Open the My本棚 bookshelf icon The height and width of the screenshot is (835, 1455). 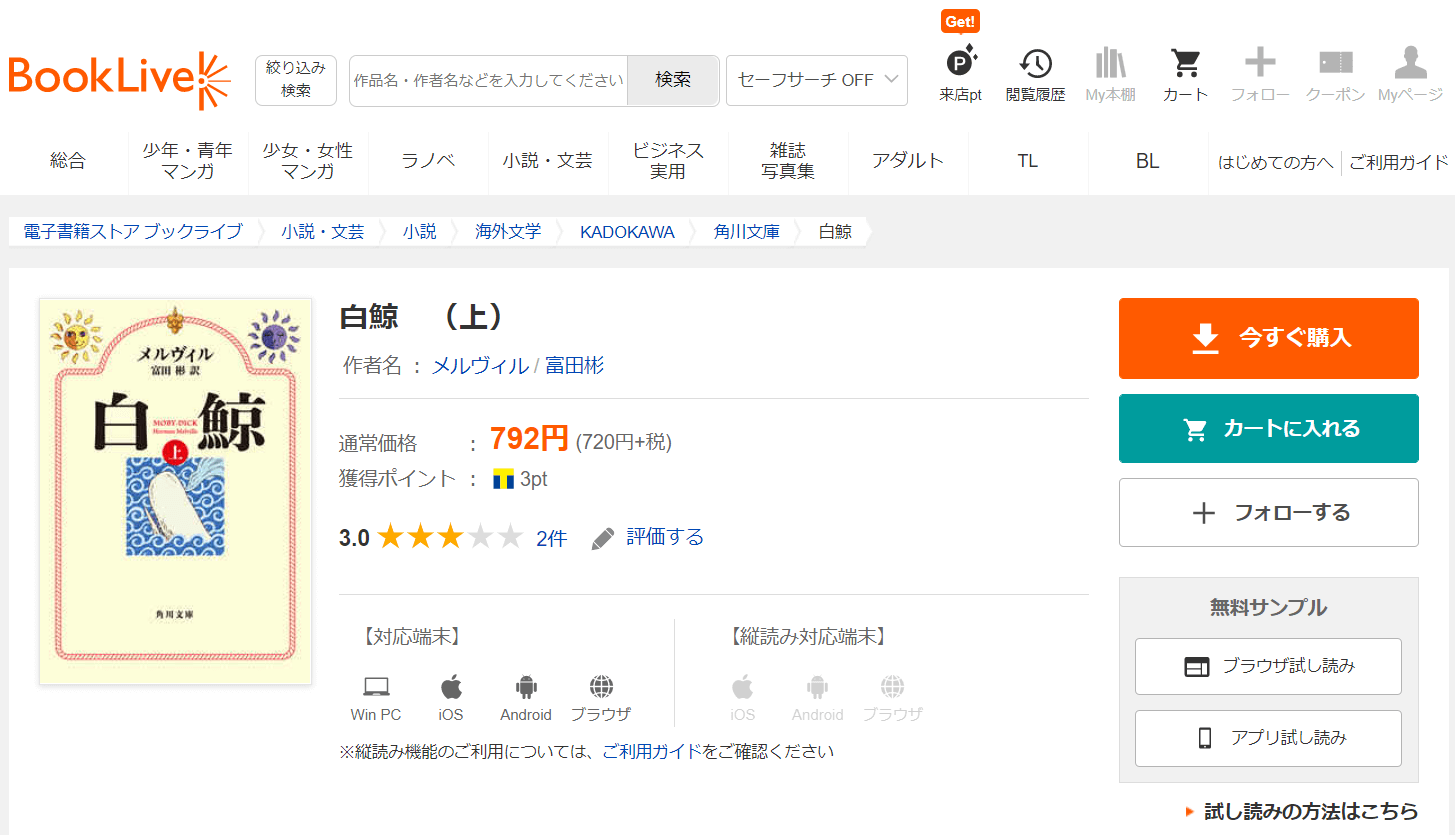1110,65
